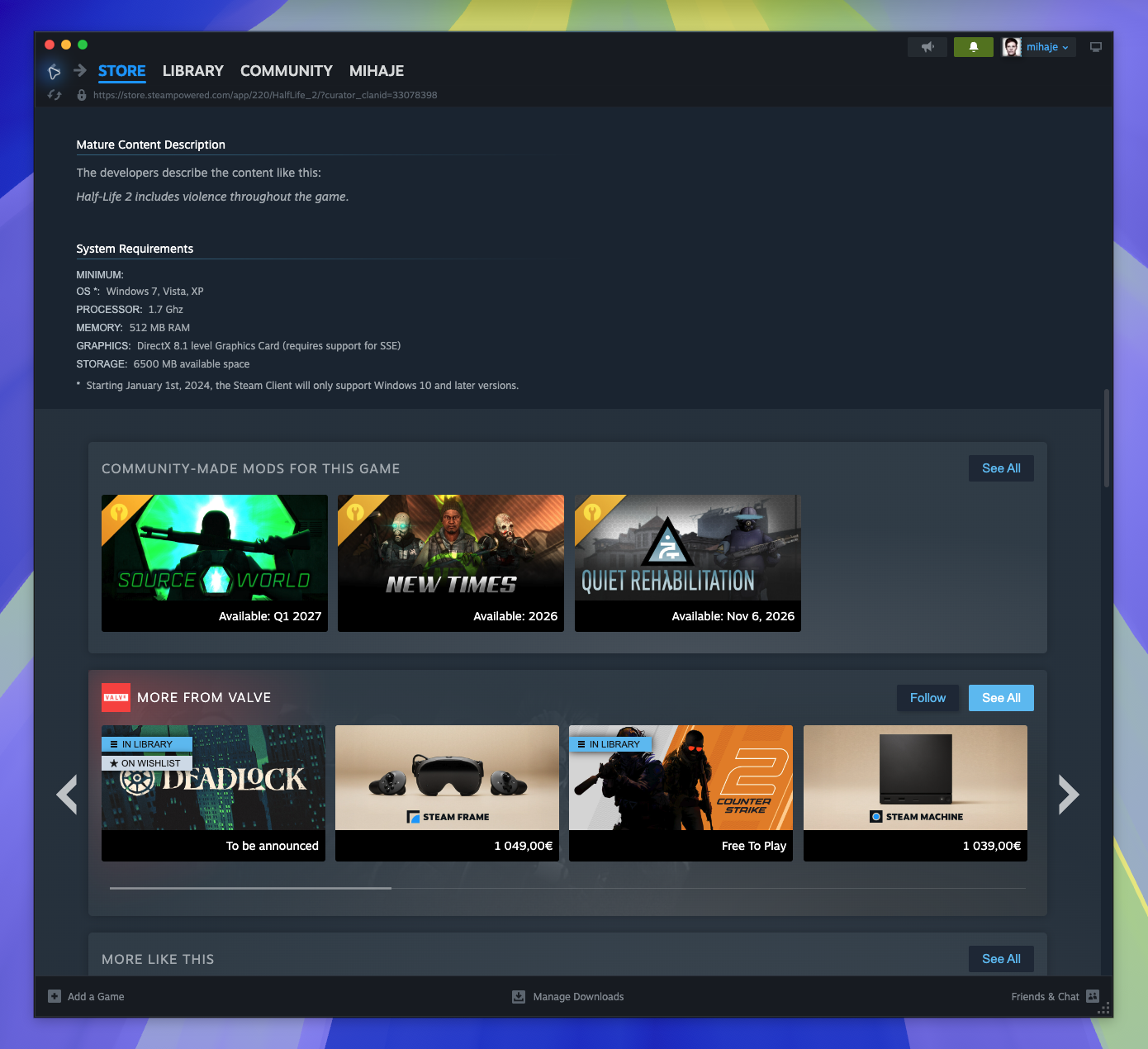Click the page vertical scrollbar
This screenshot has width=1148, height=1049.
[x=1107, y=438]
